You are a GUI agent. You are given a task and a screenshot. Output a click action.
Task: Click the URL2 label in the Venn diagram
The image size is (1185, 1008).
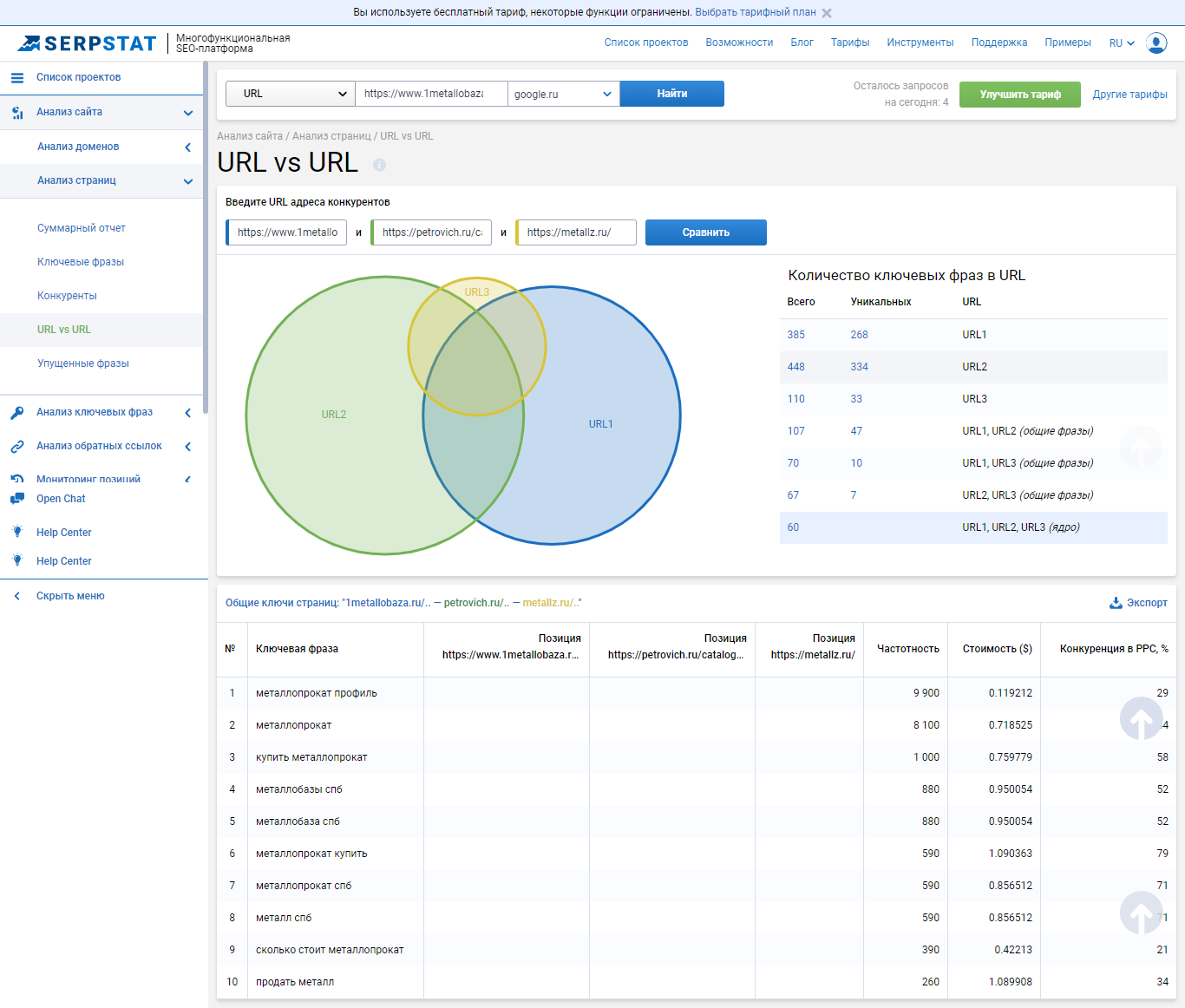click(334, 415)
